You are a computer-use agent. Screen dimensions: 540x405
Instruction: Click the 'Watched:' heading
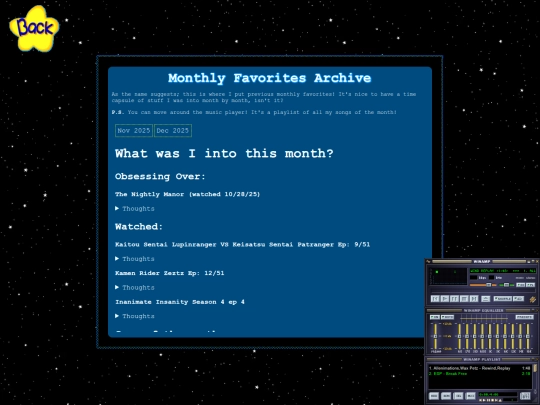point(139,227)
